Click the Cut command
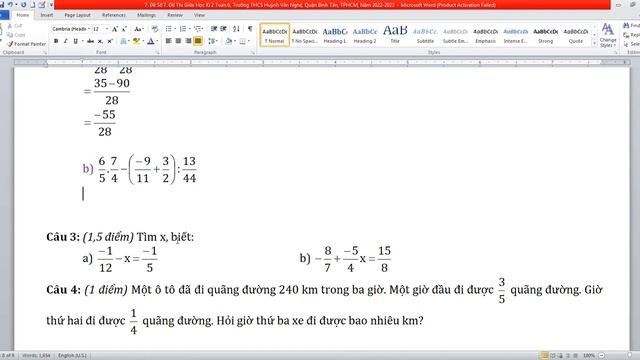 click(15, 26)
